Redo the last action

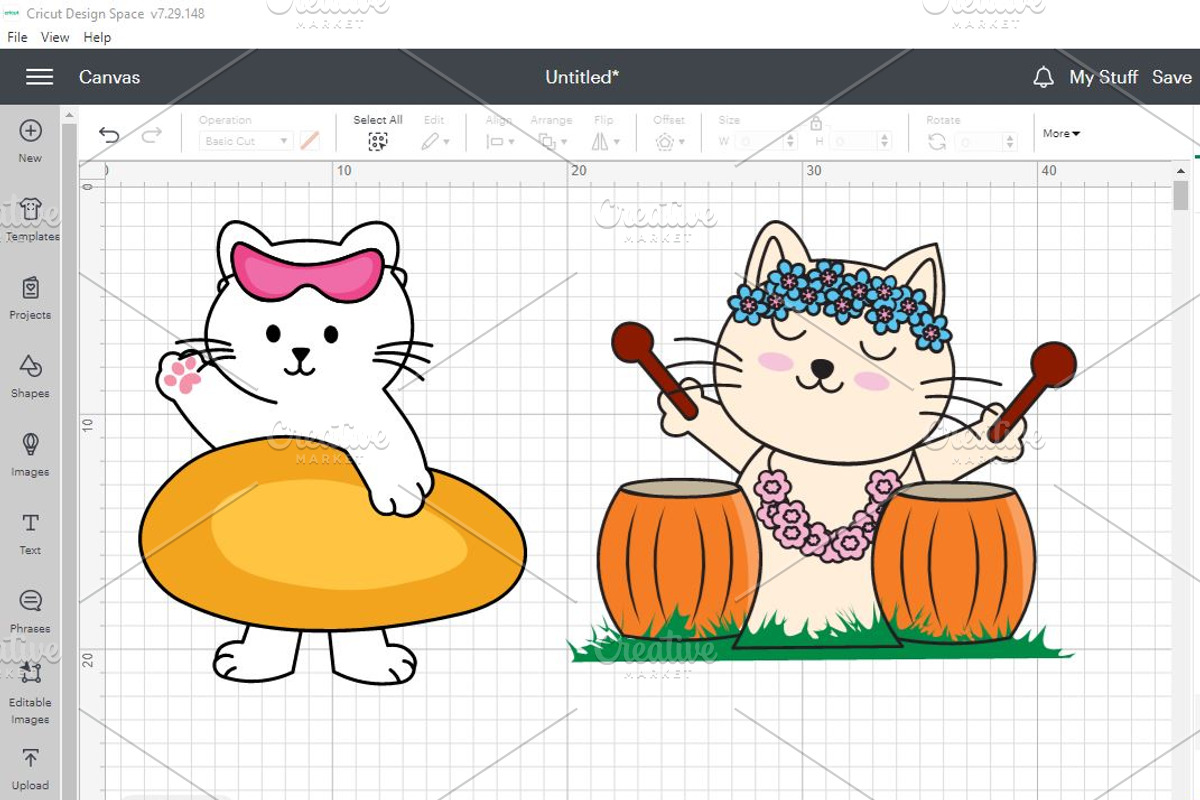pos(151,135)
